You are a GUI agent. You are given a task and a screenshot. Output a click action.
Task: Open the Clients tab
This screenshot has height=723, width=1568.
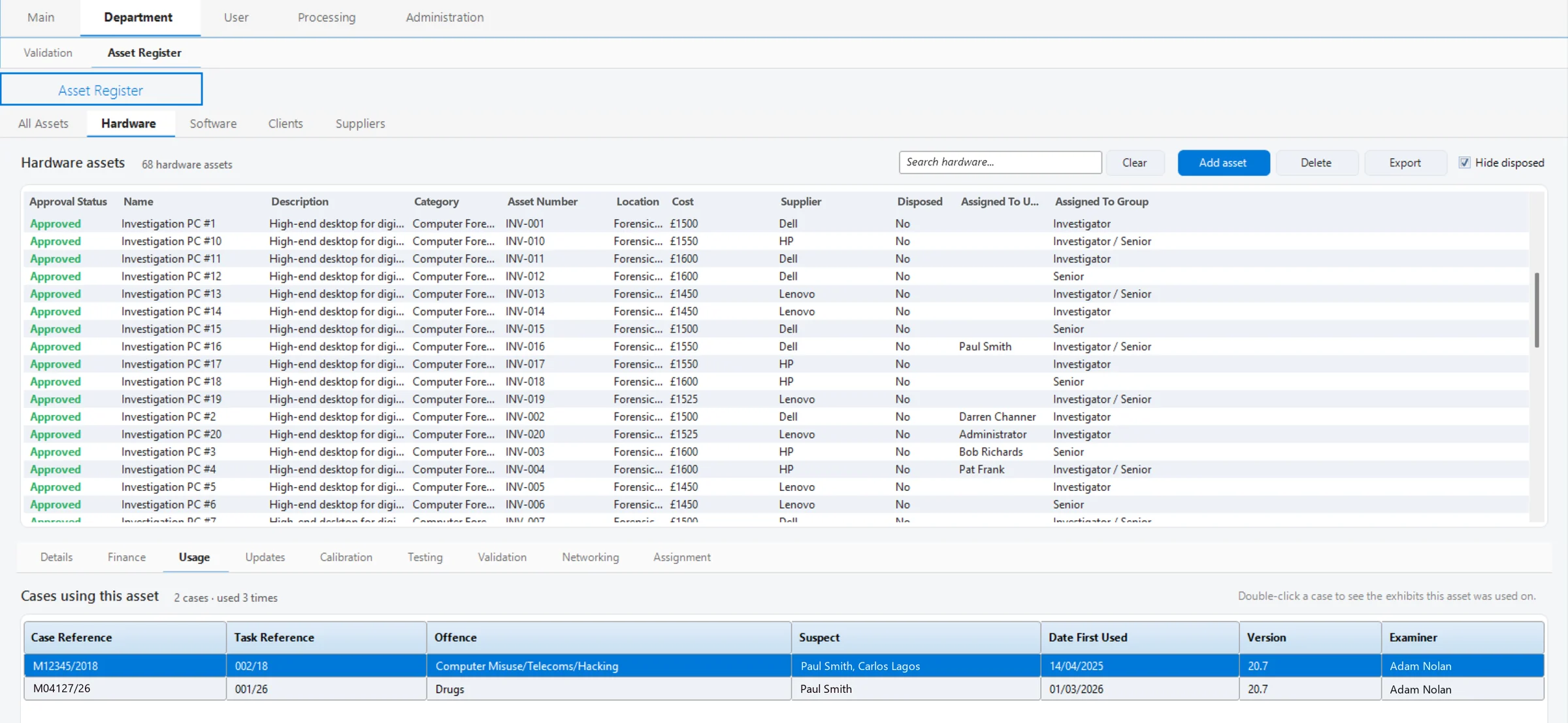pyautogui.click(x=286, y=124)
